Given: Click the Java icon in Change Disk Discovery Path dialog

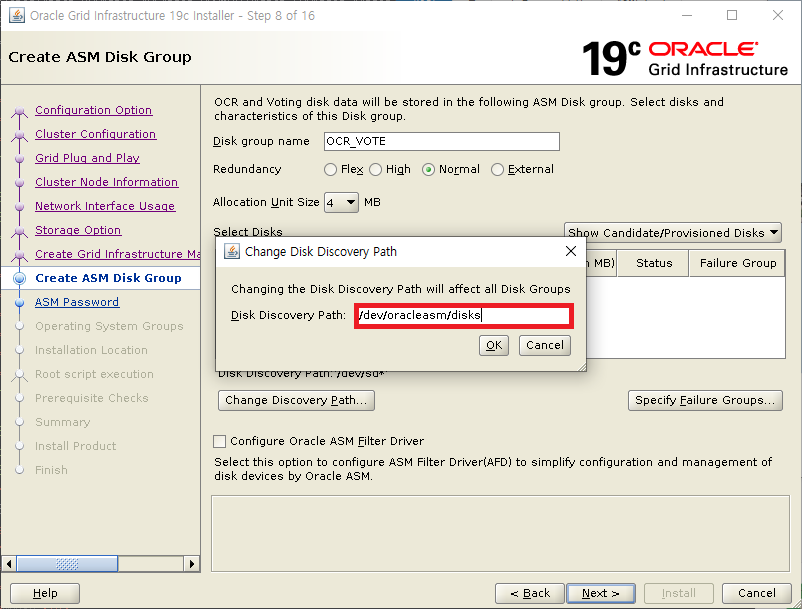Looking at the screenshot, I should click(x=232, y=251).
